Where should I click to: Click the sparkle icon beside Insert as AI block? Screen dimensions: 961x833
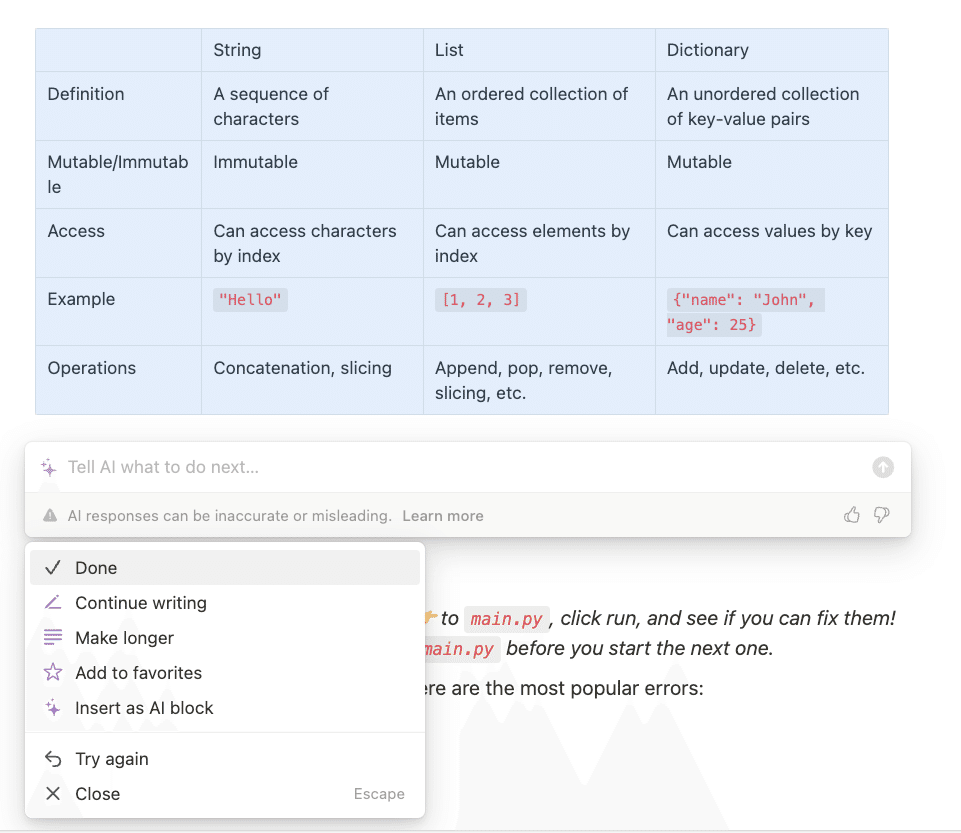click(x=53, y=708)
